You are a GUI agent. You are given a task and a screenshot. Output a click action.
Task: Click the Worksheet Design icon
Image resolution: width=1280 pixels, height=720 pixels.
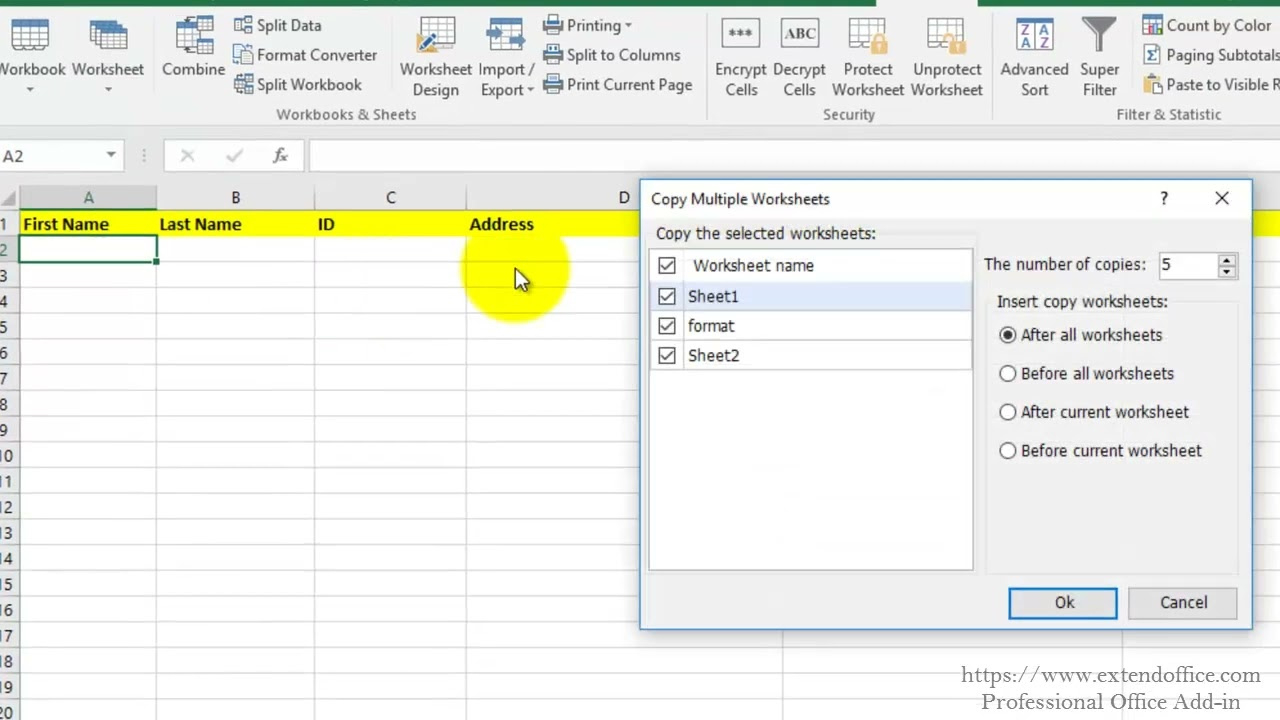(x=435, y=37)
